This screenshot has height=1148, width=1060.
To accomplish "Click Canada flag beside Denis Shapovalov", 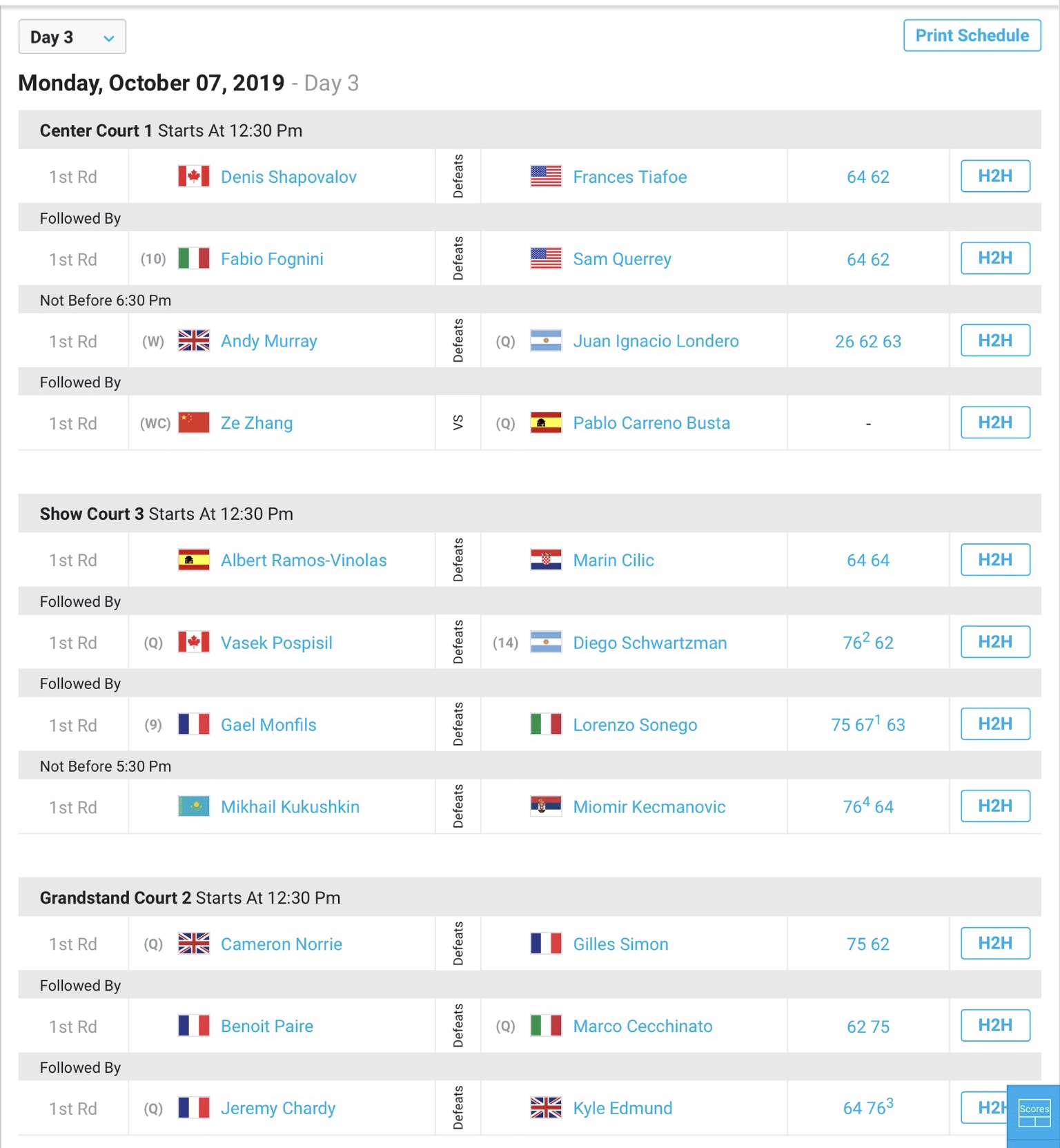I will [x=194, y=177].
